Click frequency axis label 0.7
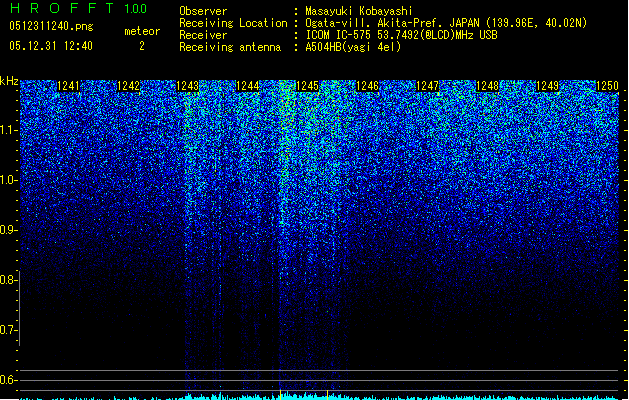The image size is (629, 400). tap(8, 330)
